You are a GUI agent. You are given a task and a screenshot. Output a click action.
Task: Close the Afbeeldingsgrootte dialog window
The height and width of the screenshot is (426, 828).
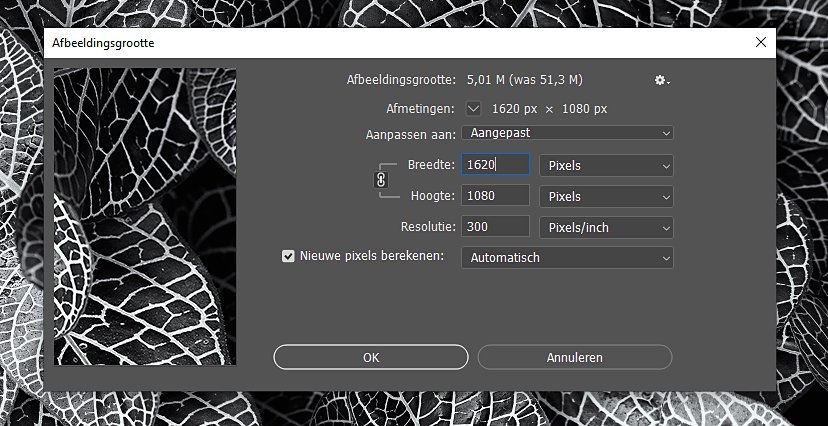pyautogui.click(x=761, y=42)
